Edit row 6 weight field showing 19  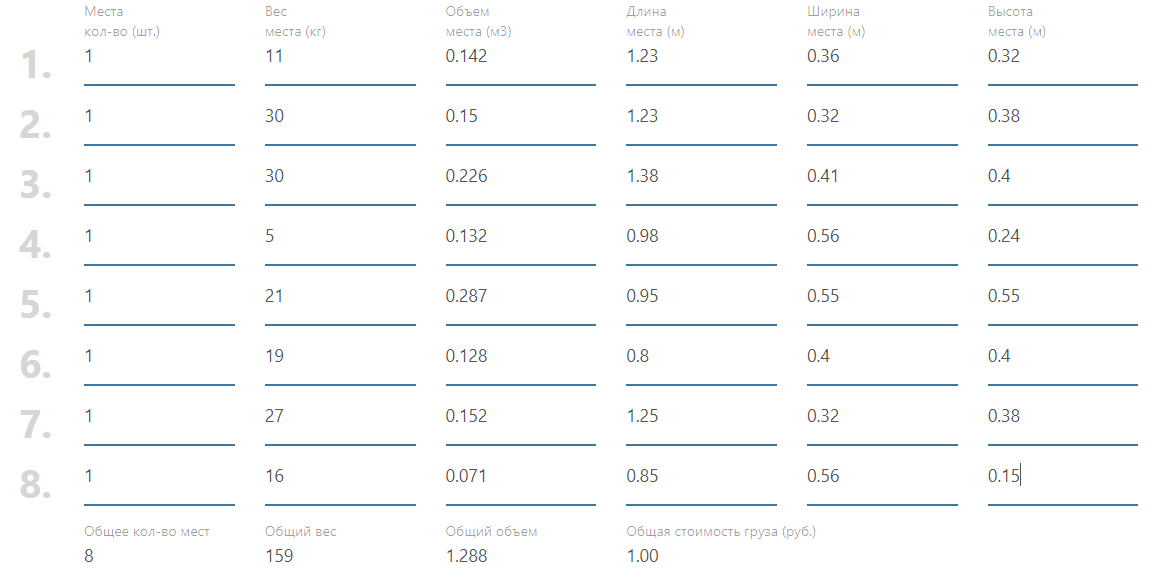pos(340,357)
